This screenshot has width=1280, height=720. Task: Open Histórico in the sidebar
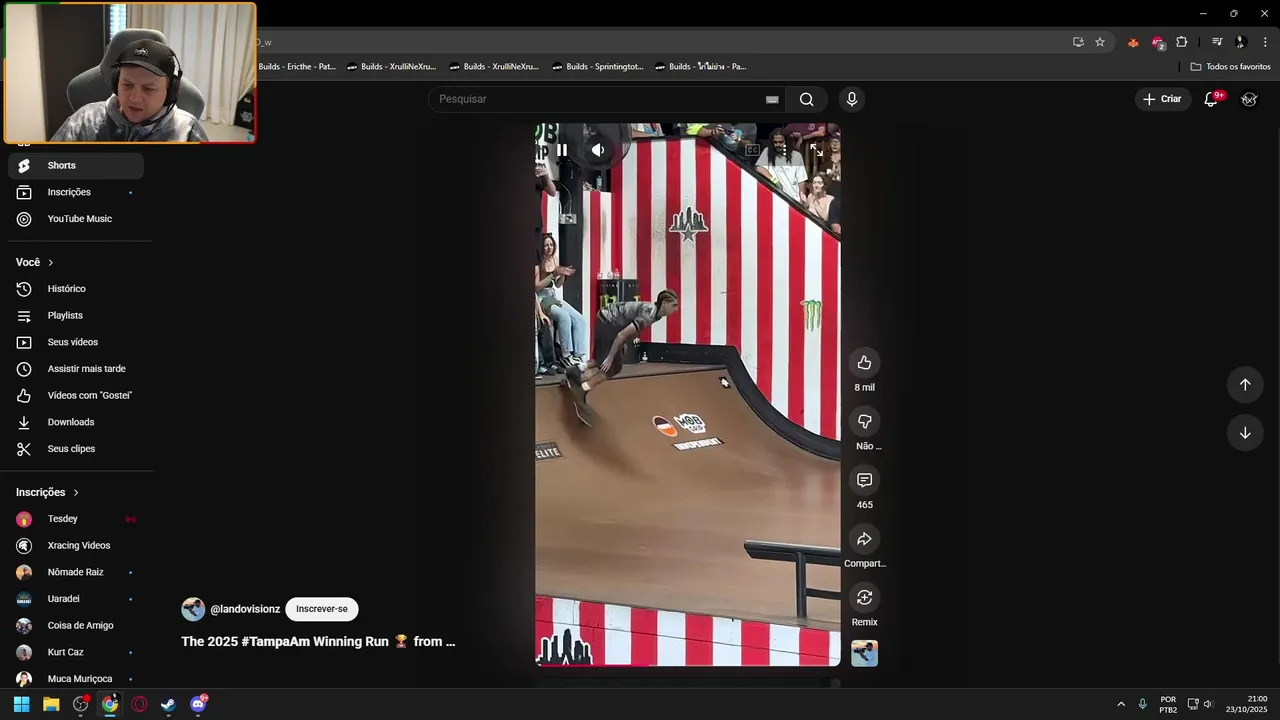(x=76, y=289)
